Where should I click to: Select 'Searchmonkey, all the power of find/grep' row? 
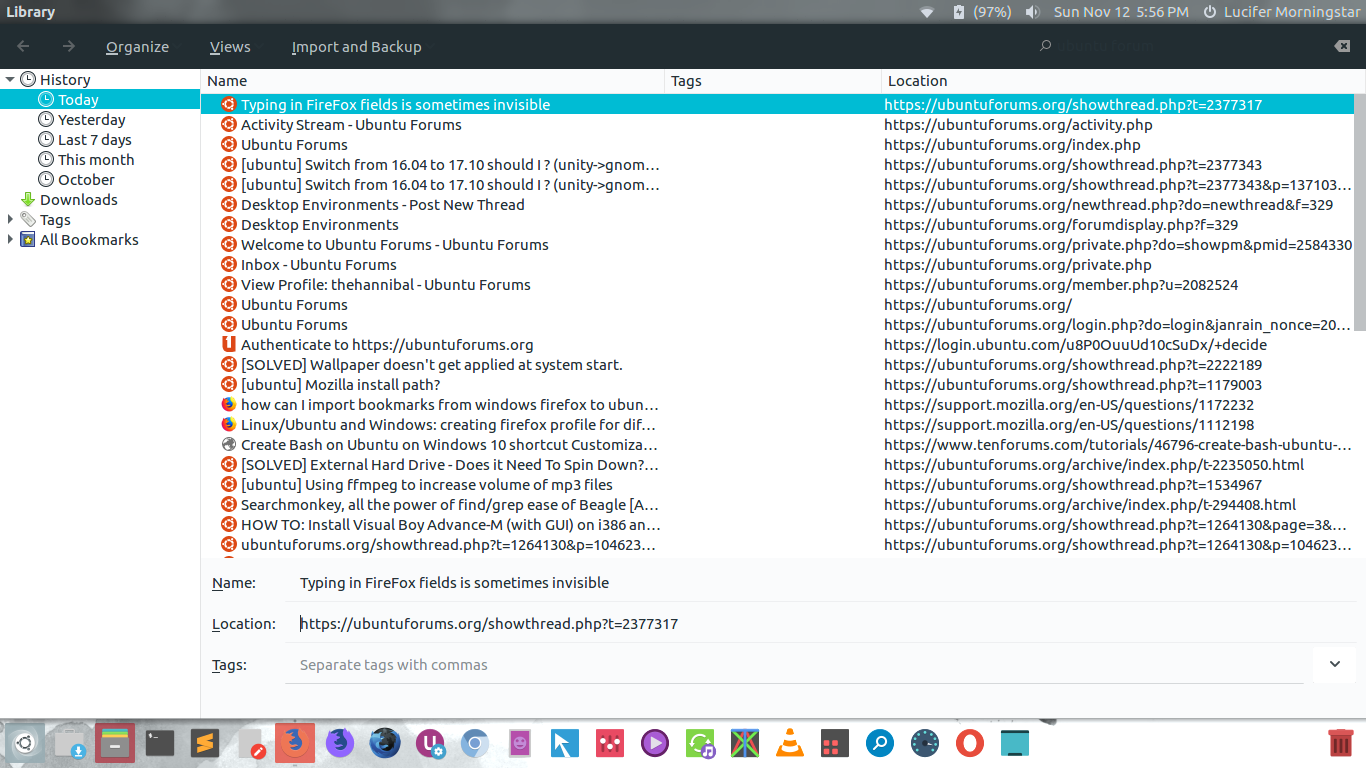[777, 505]
